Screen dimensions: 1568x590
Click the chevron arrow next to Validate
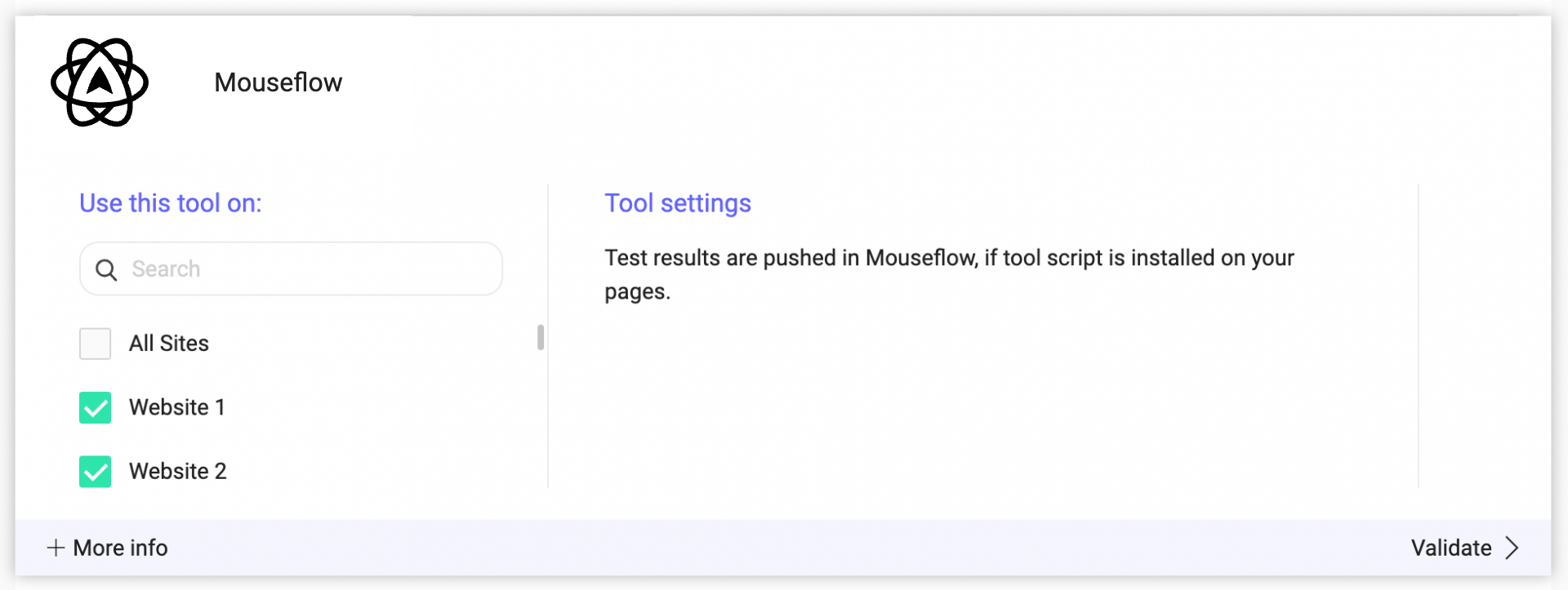pos(1512,548)
